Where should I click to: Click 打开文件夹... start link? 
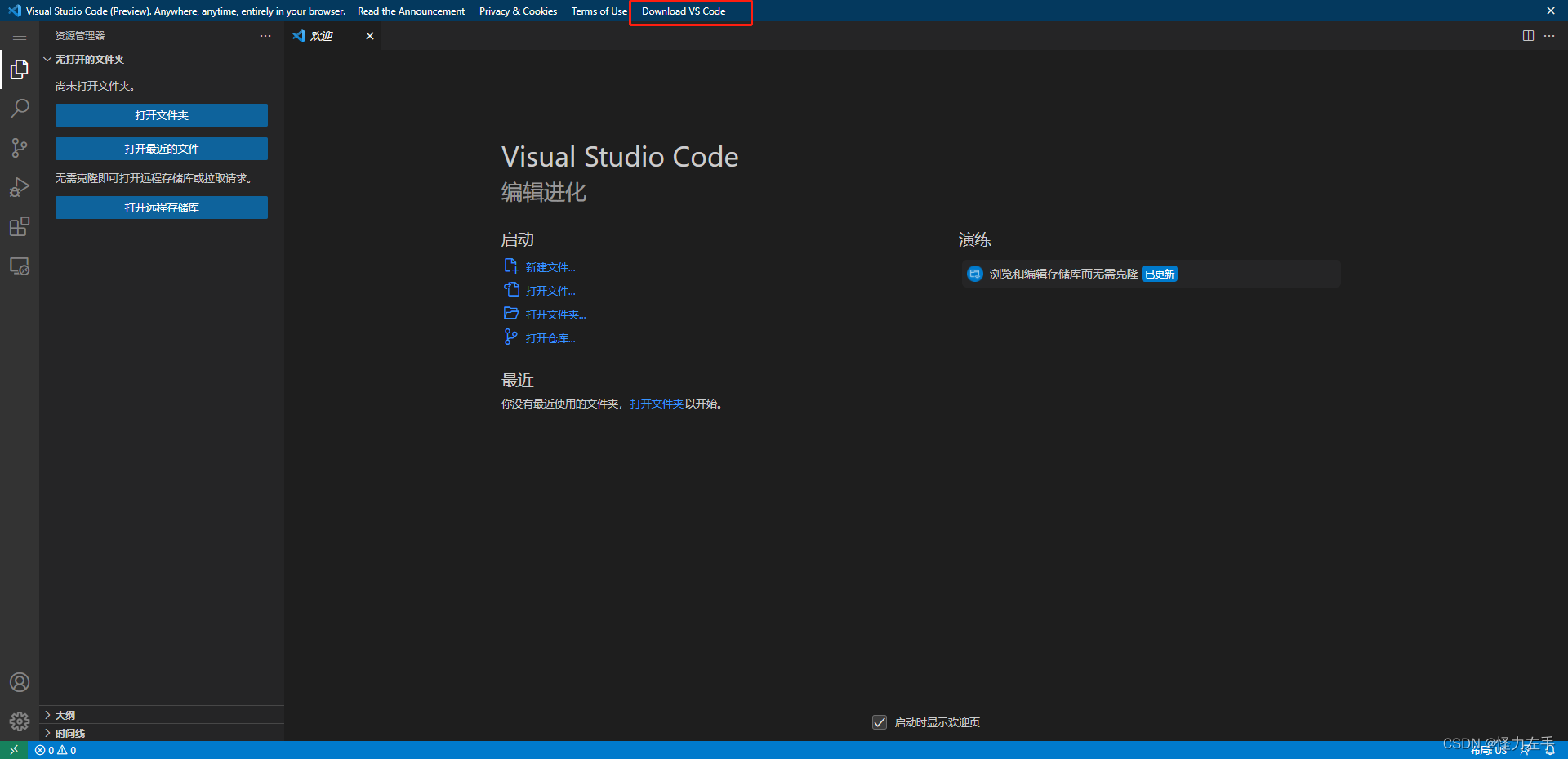[555, 315]
